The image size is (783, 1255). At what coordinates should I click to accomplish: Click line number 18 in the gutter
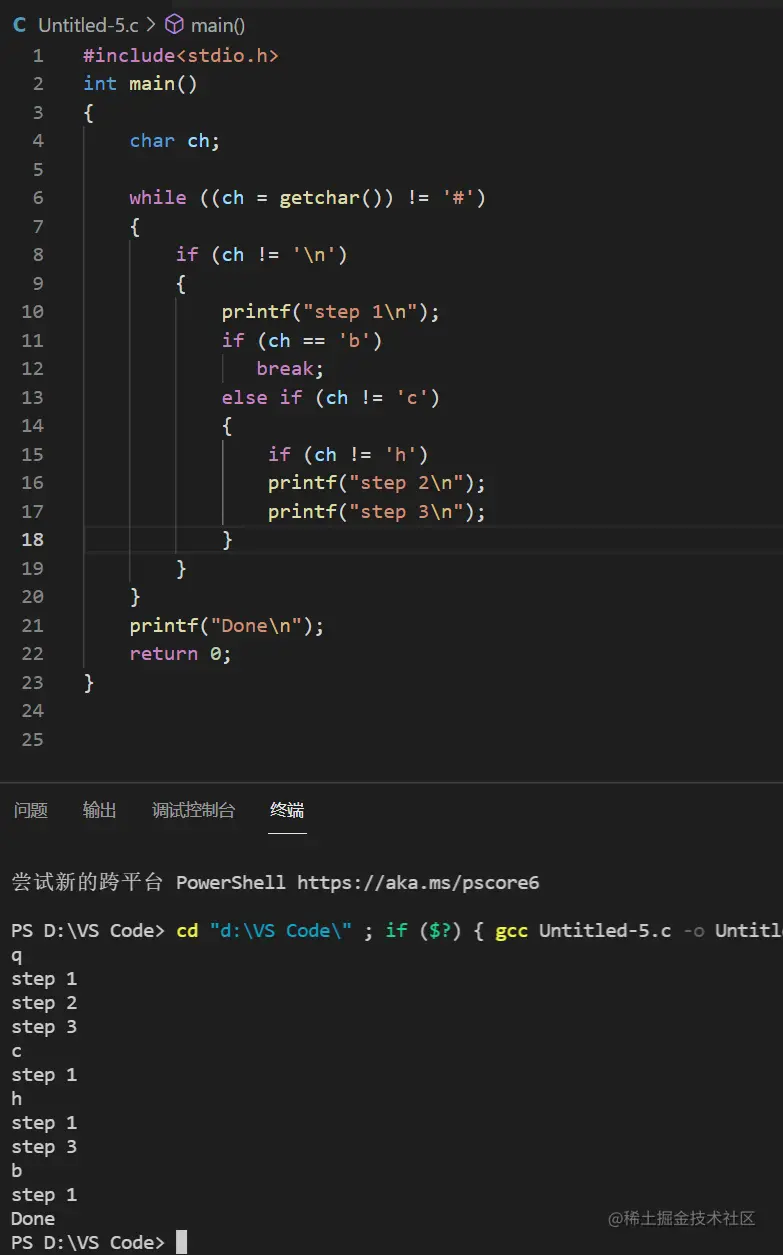33,539
